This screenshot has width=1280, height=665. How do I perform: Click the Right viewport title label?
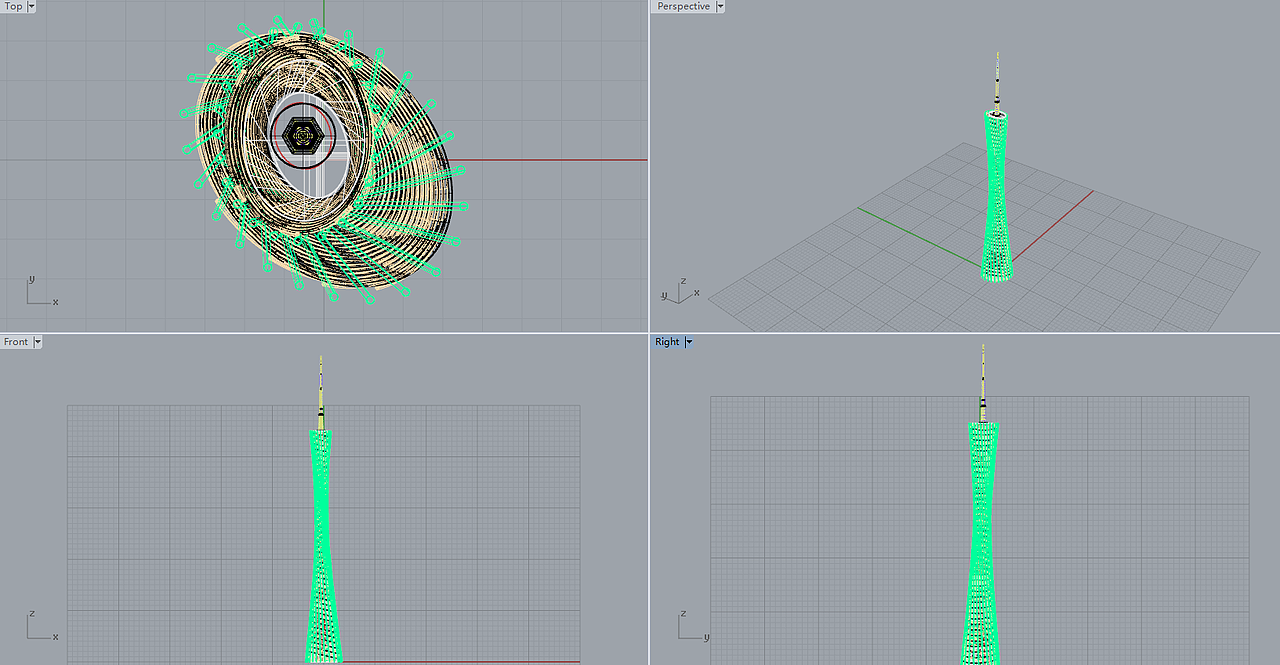coord(667,342)
